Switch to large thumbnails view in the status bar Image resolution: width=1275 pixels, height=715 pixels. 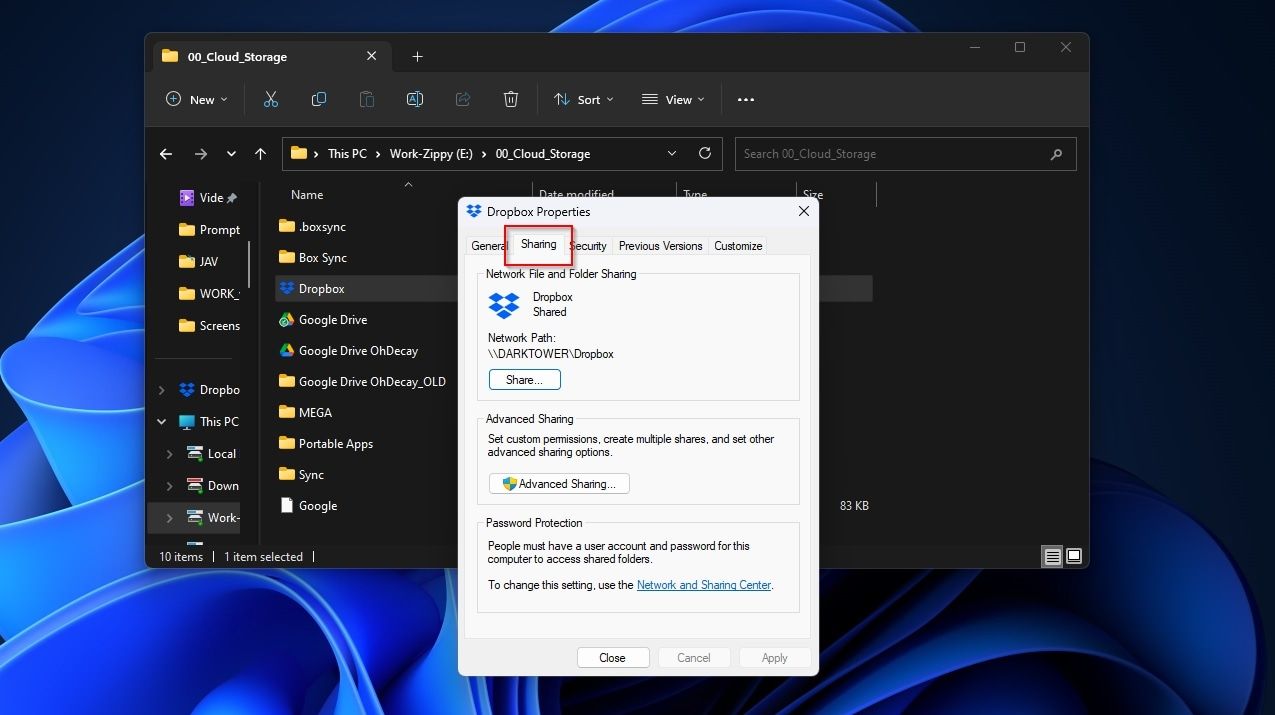(1073, 556)
